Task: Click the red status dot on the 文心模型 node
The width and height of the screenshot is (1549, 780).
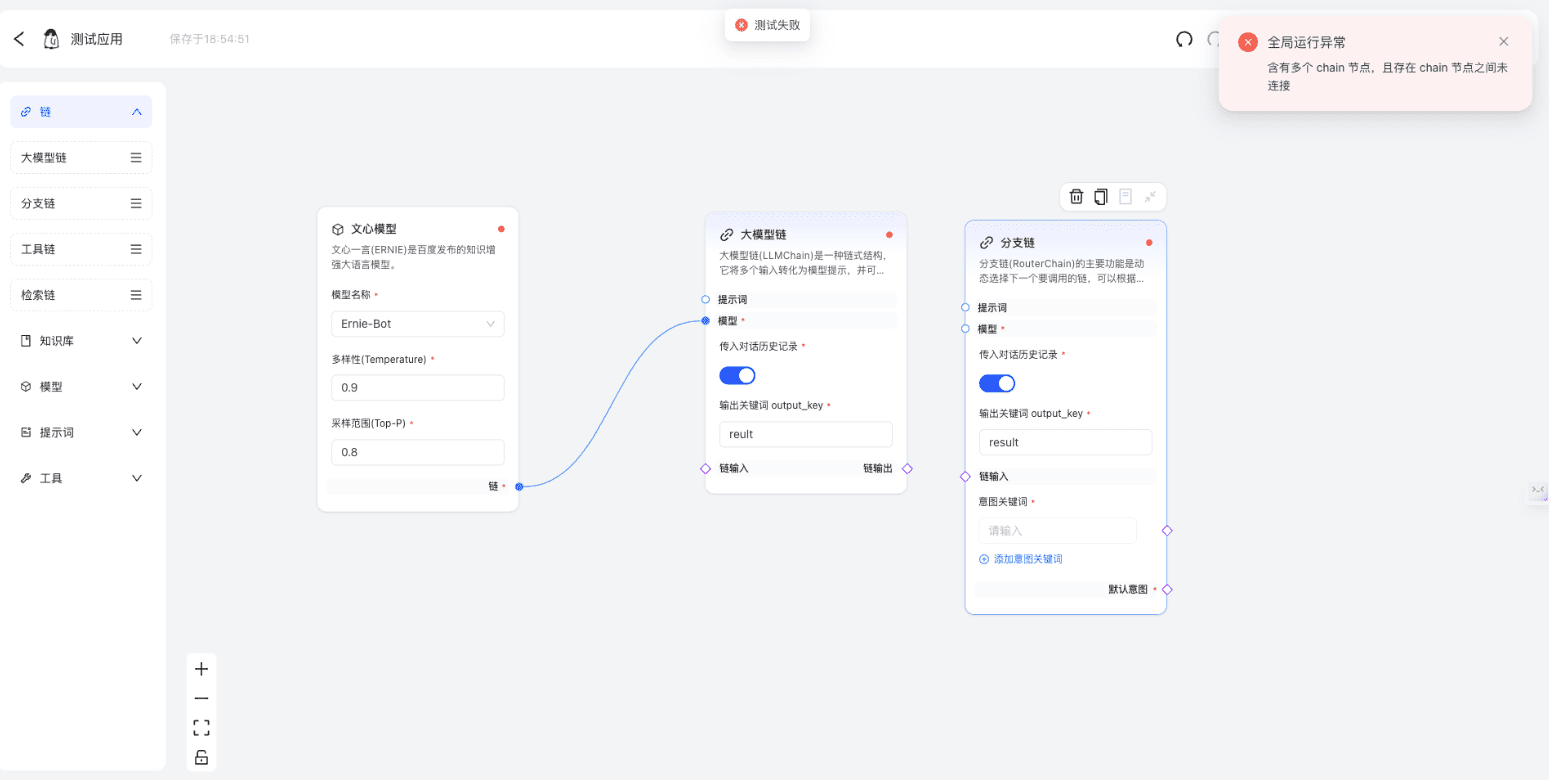Action: 501,229
